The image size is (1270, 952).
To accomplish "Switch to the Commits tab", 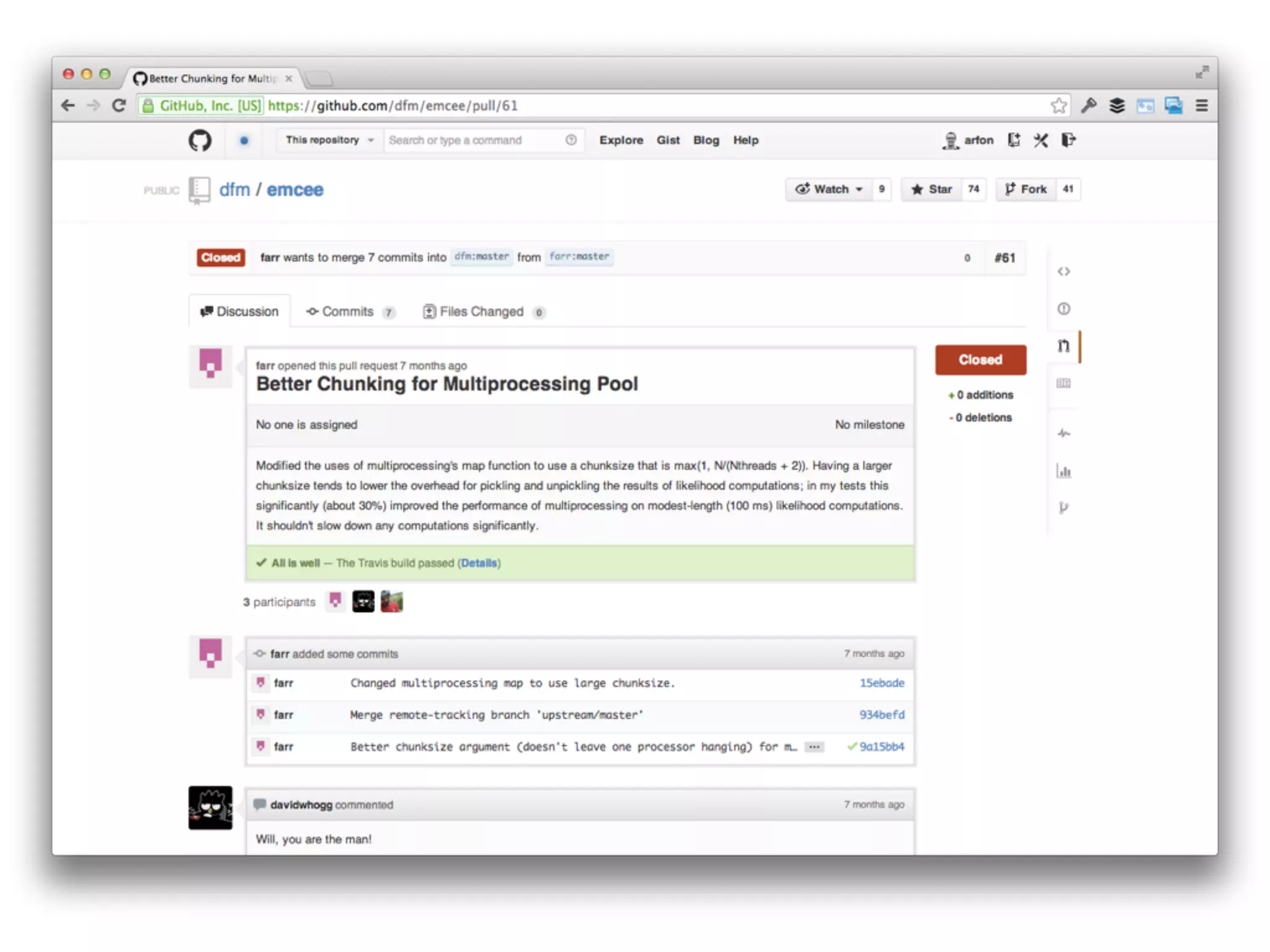I will (349, 312).
